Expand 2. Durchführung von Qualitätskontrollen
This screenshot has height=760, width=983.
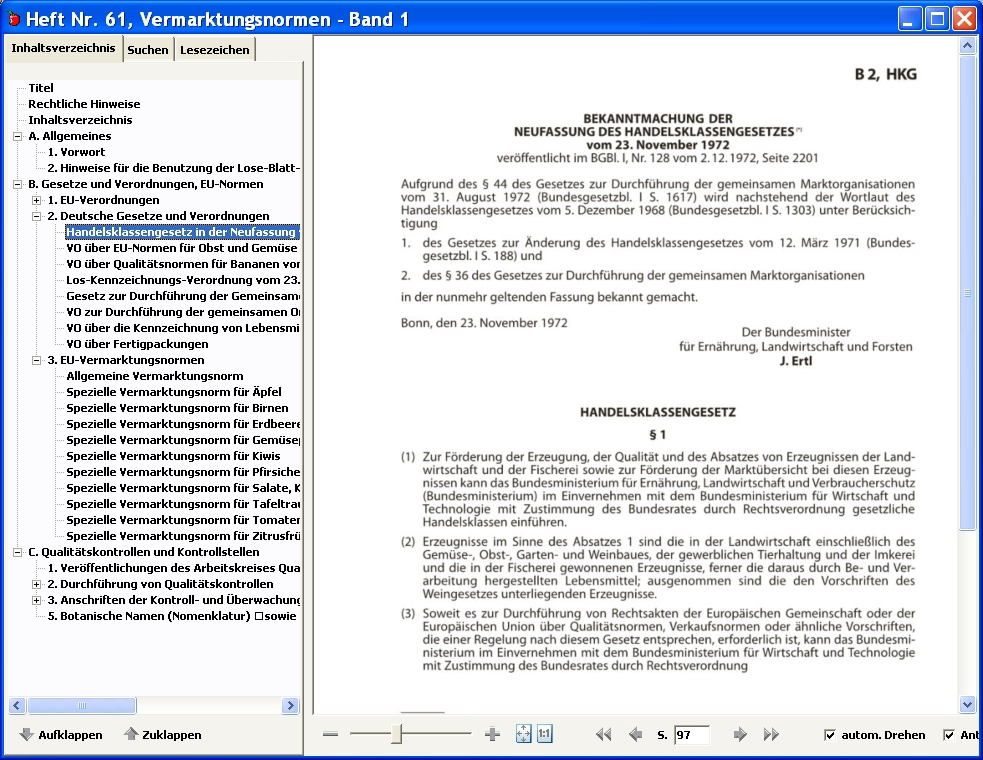point(36,584)
